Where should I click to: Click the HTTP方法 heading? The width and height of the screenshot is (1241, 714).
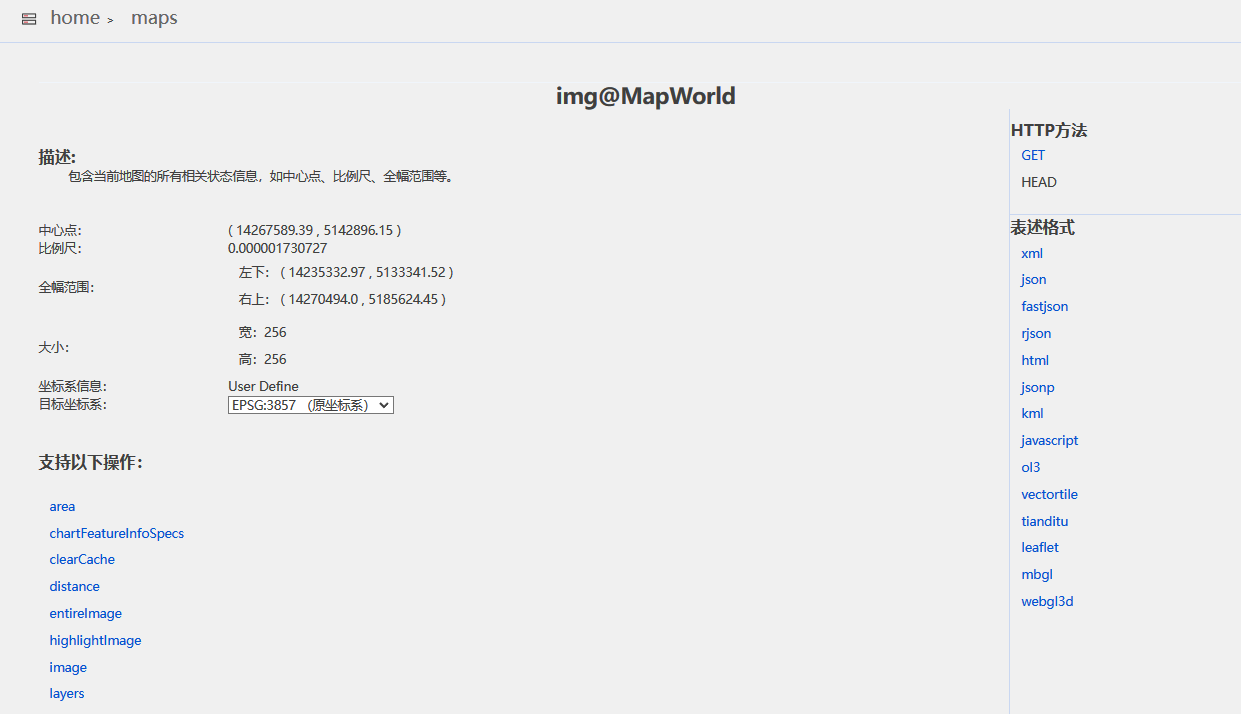pyautogui.click(x=1049, y=130)
